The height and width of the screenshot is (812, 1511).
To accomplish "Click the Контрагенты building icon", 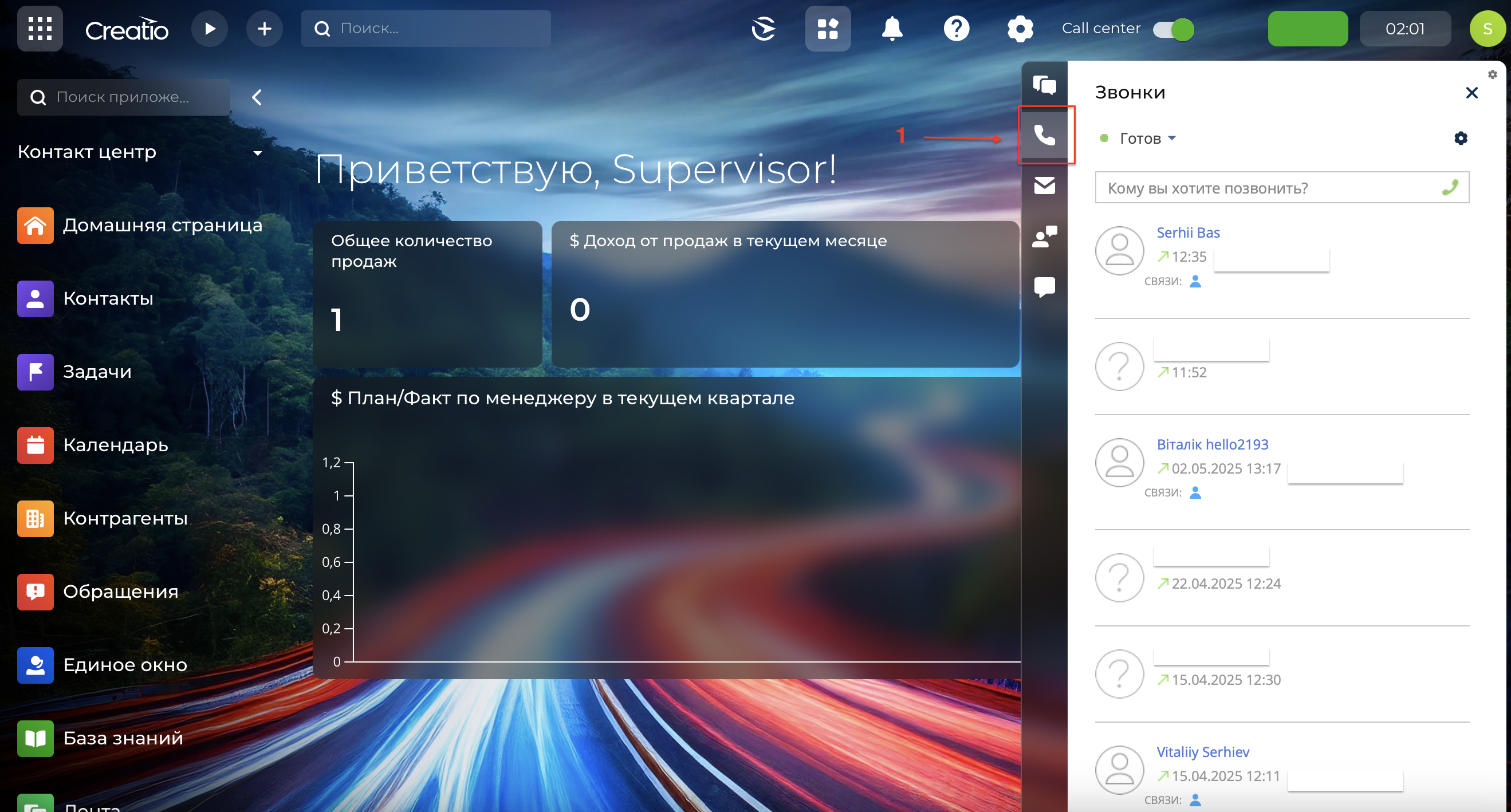I will coord(35,518).
